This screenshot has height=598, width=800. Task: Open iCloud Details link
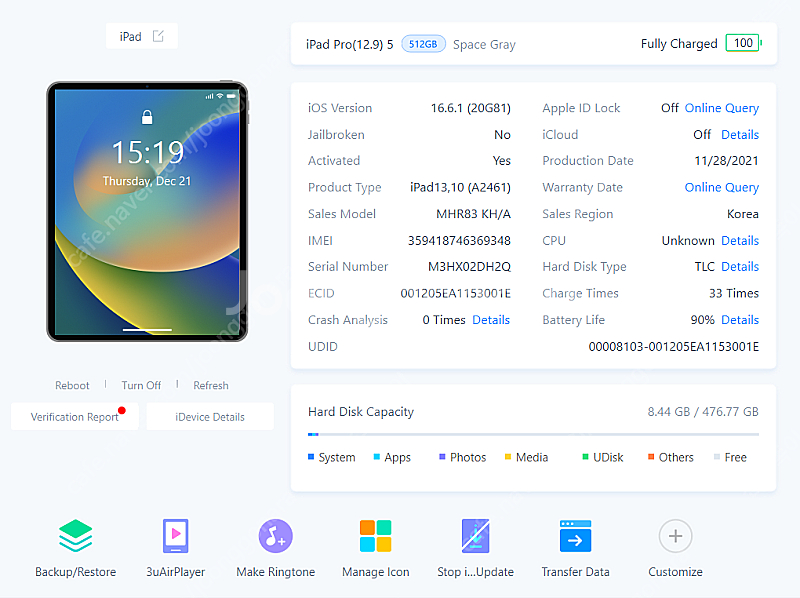tap(740, 135)
